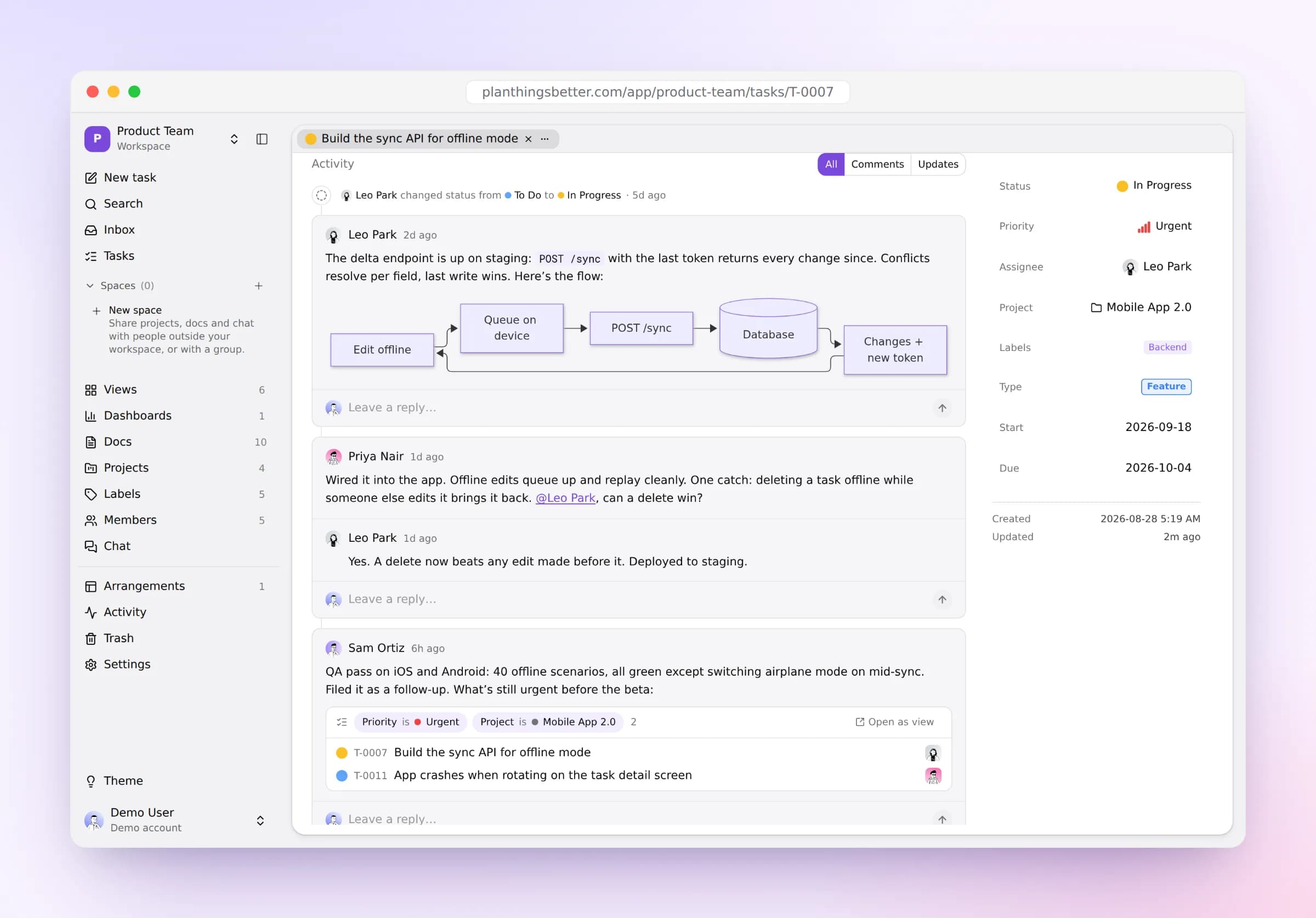Add a space with the Spaces plus icon
The image size is (1316, 918).
[x=258, y=286]
